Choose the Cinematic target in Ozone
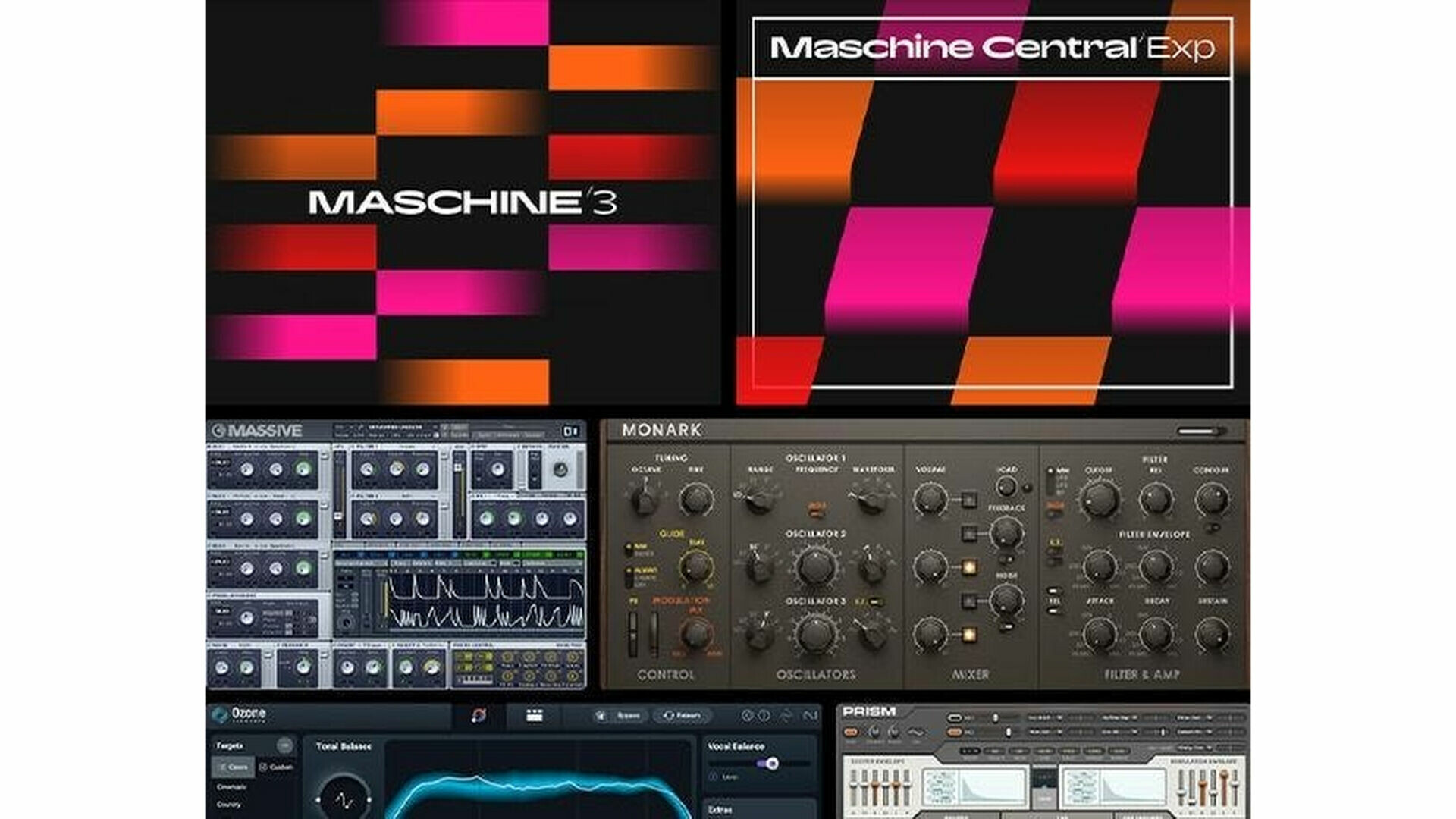1456x819 pixels. (x=232, y=787)
